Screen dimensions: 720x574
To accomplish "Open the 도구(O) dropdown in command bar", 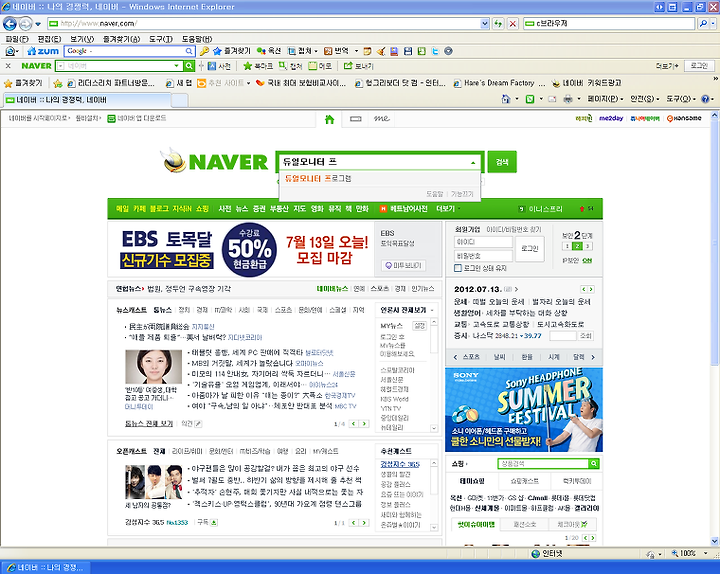I will (681, 99).
